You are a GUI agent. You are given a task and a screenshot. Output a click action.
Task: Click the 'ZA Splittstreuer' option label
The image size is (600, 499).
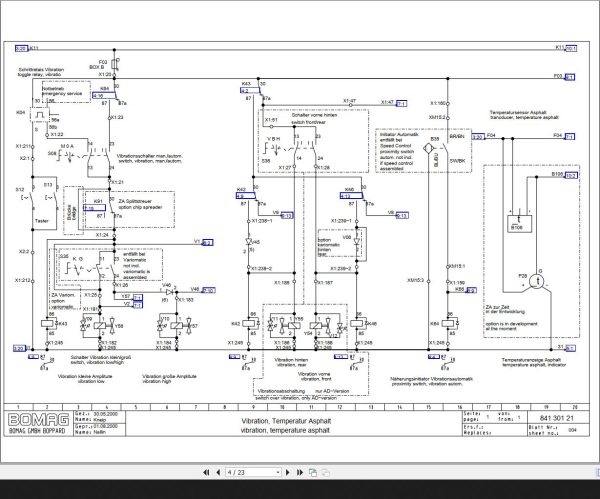(x=135, y=201)
